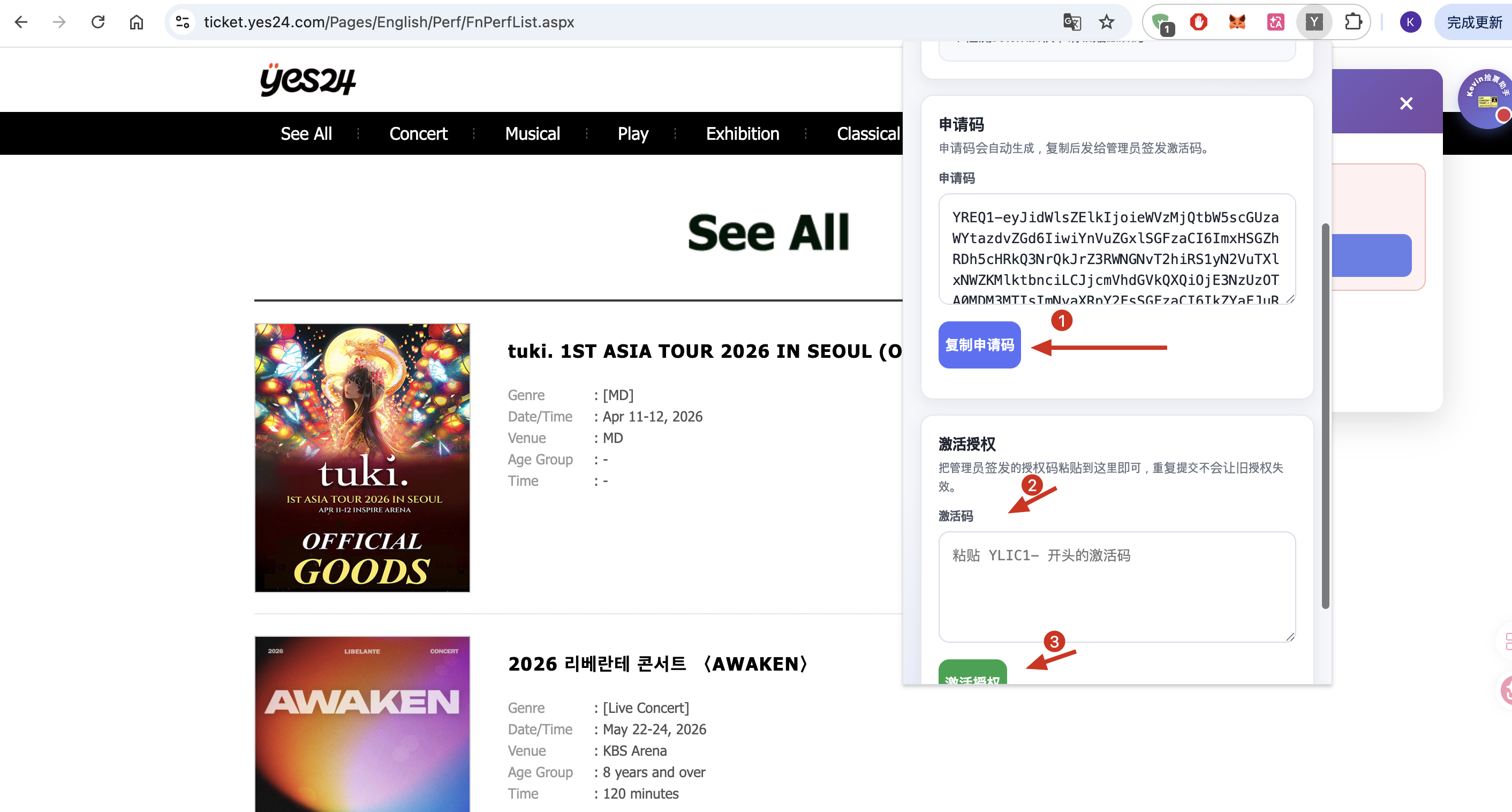
Task: Click the 'See All' page heading
Action: (768, 232)
